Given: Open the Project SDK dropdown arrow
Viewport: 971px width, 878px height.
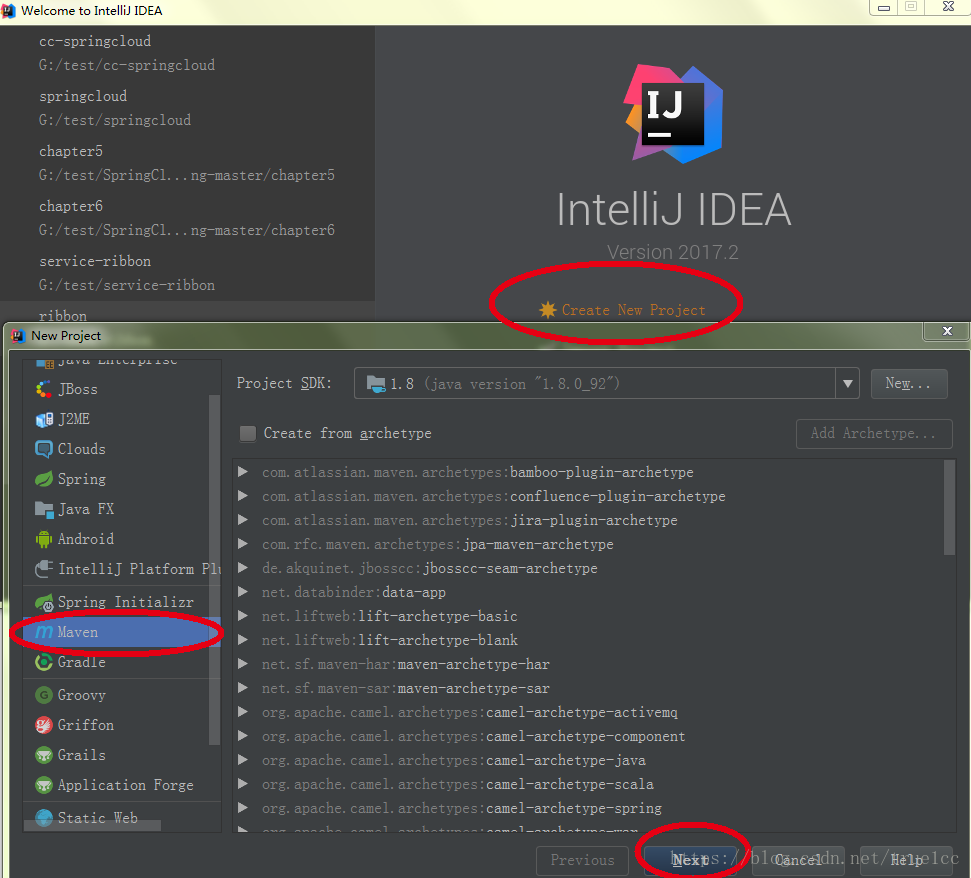Looking at the screenshot, I should point(847,384).
